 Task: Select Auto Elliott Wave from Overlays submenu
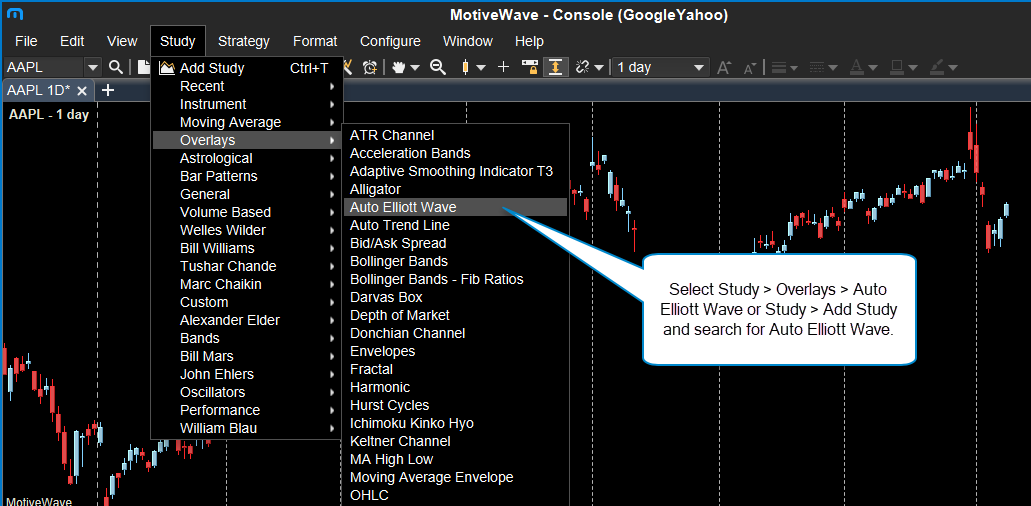(x=403, y=207)
